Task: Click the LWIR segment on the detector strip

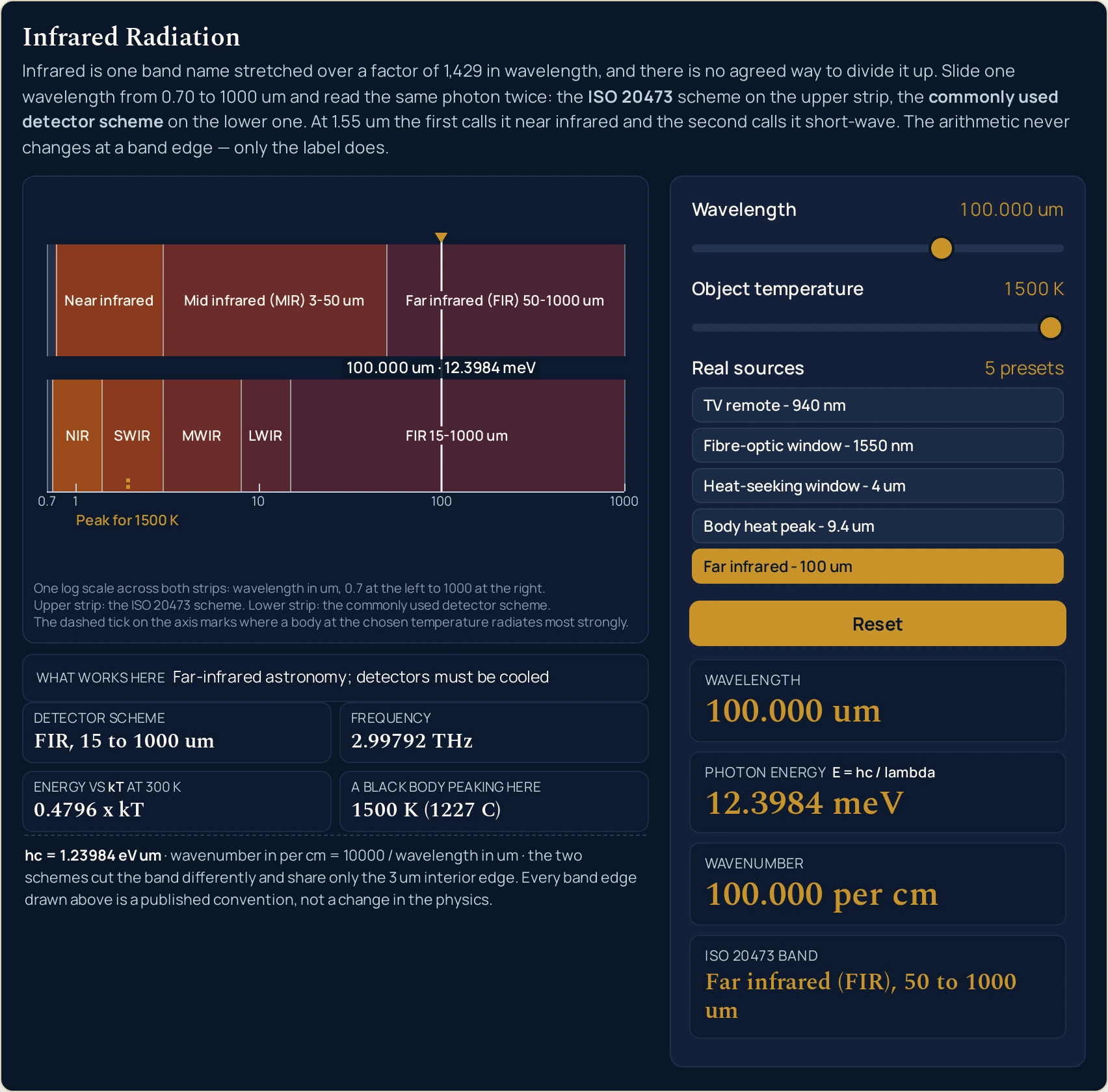Action: tap(265, 435)
